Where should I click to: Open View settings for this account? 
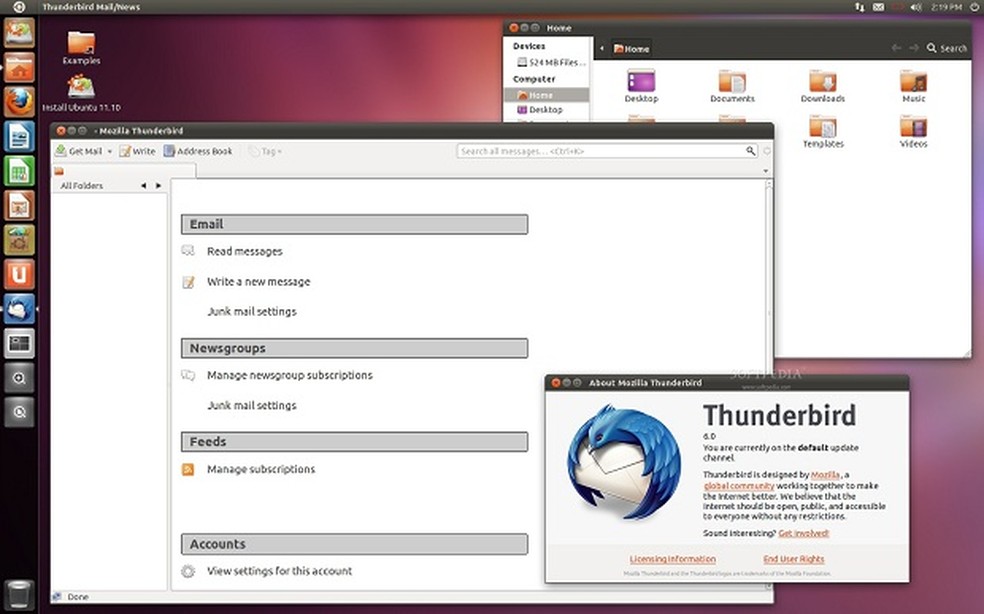pyautogui.click(x=279, y=571)
